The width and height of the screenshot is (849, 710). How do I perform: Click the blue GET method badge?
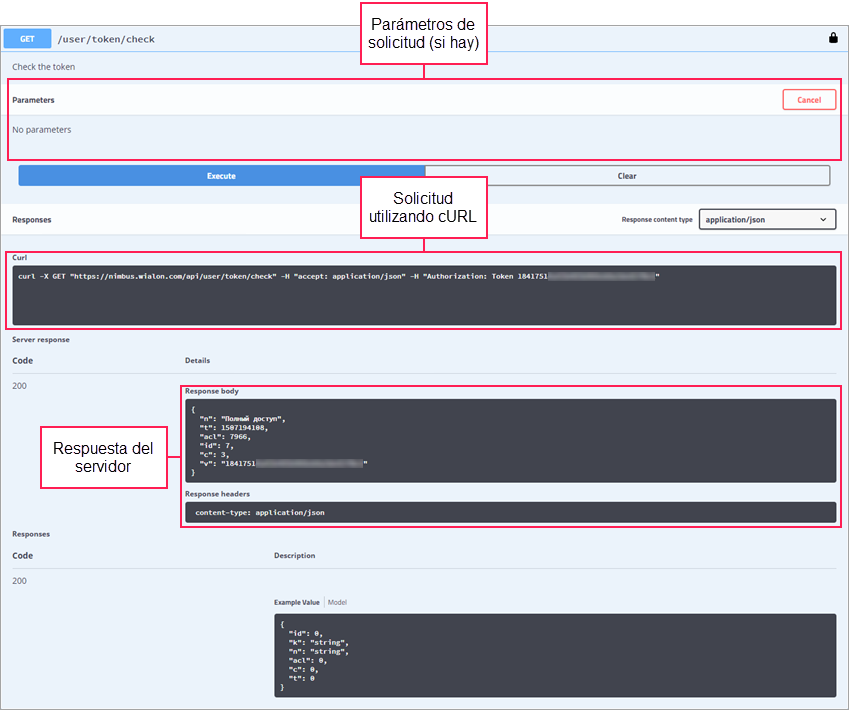tap(27, 39)
